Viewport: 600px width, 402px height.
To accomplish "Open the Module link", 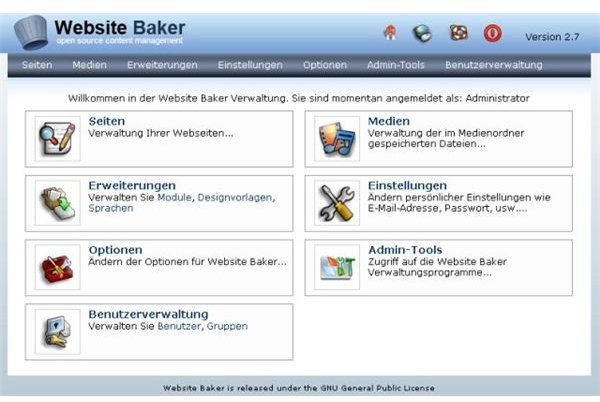I will click(x=174, y=197).
